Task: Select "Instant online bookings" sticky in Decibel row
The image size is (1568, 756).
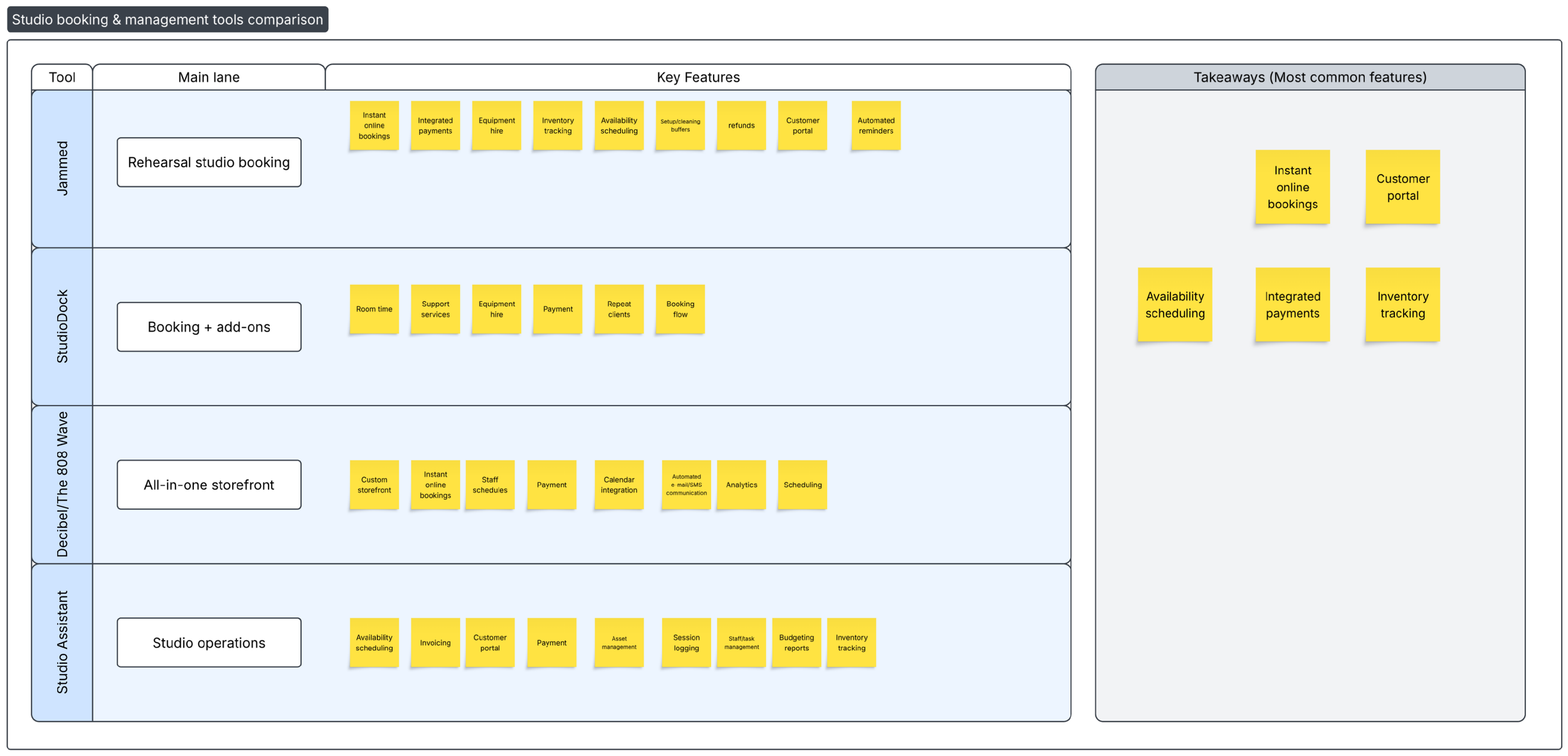Action: [435, 485]
